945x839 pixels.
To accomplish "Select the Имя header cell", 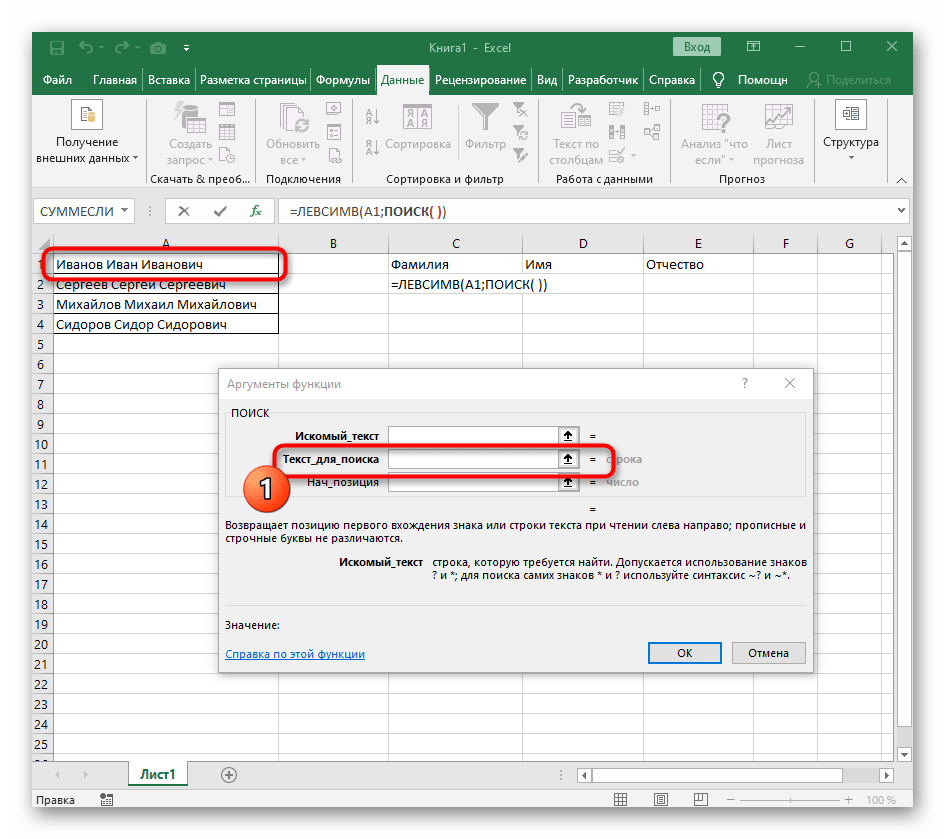I will [582, 264].
